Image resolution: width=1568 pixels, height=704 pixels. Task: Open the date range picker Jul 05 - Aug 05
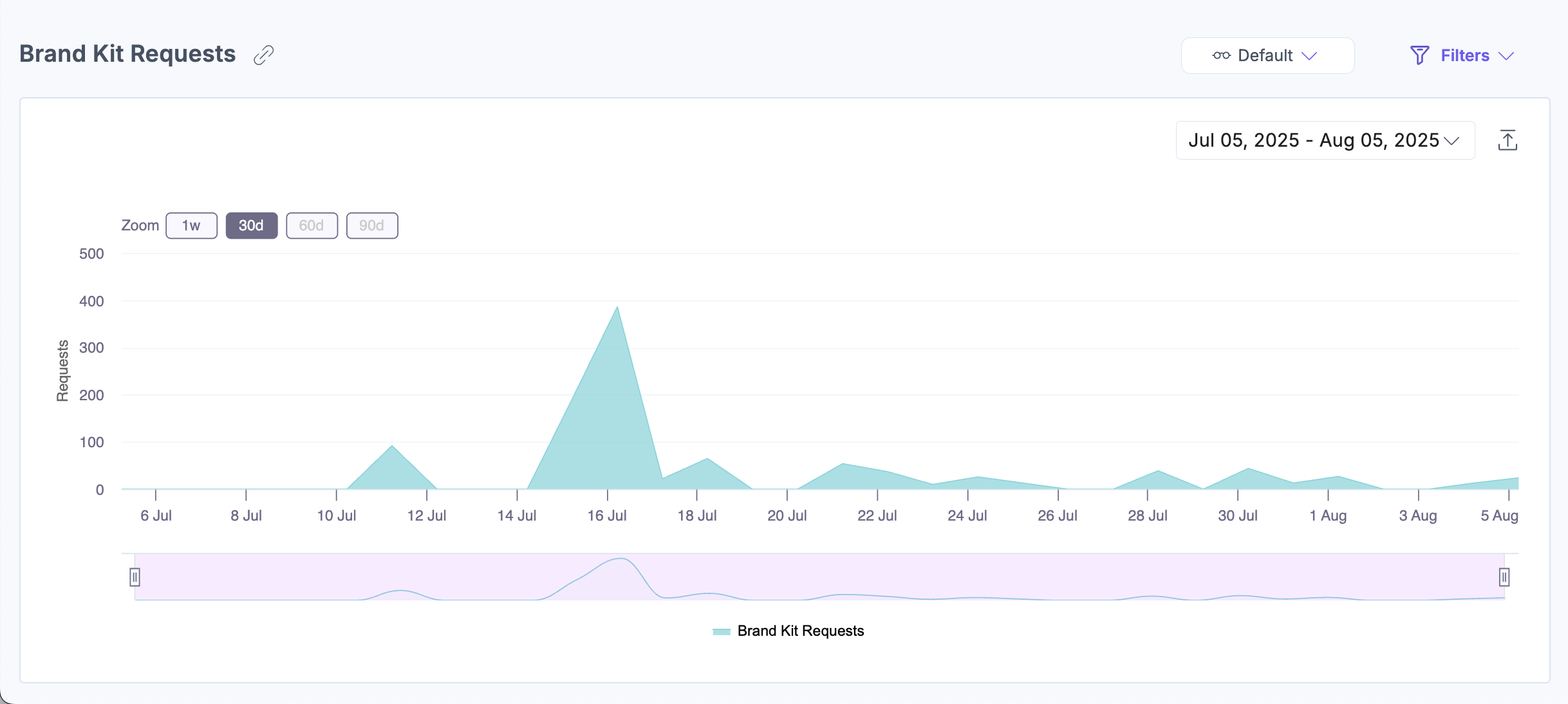click(1313, 140)
